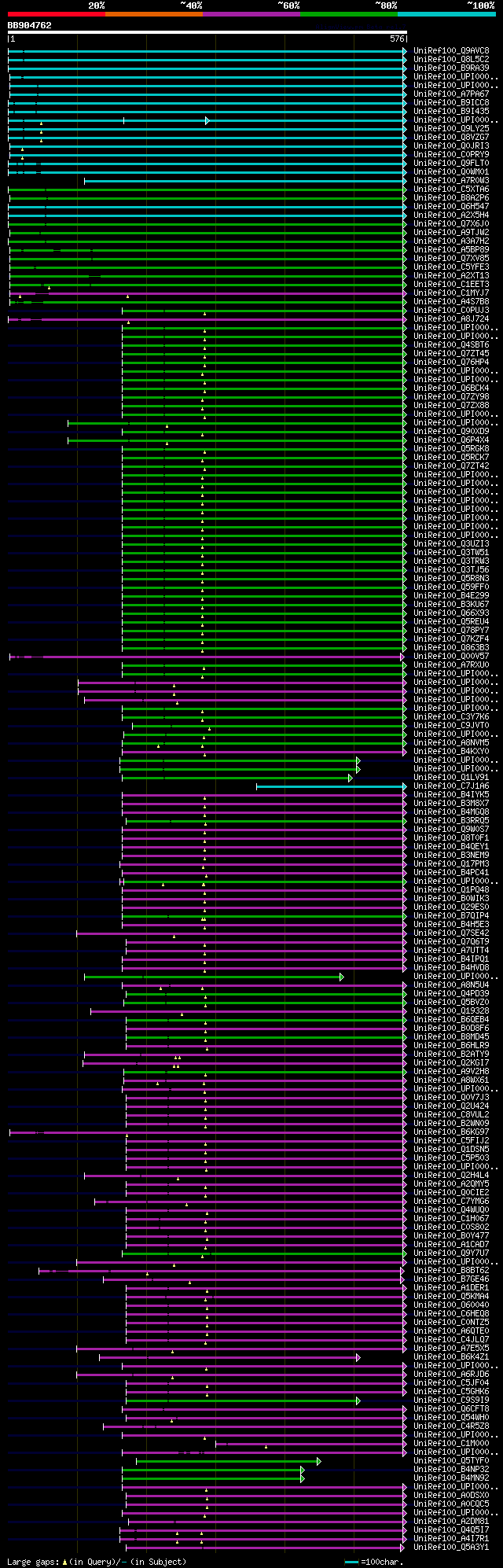Click label UniRef100_Q1LV91
The image size is (503, 1568).
pyautogui.click(x=451, y=777)
